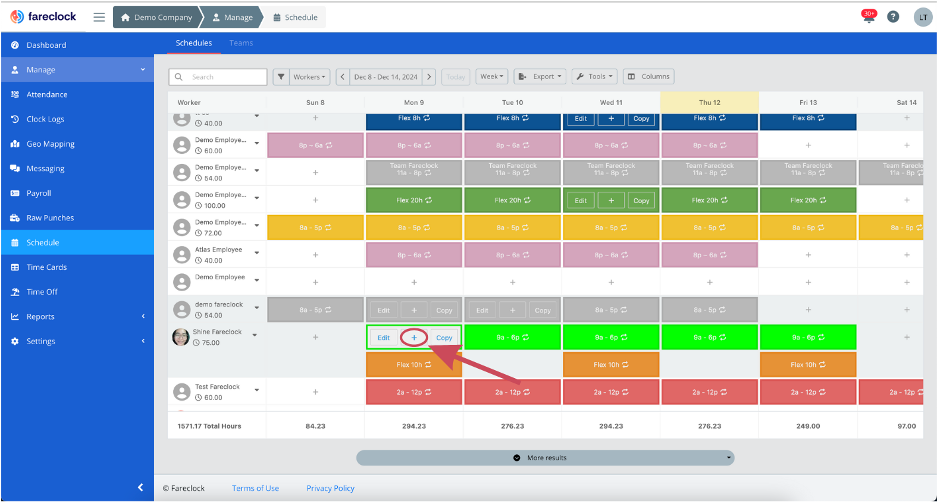Go to next week arrow
938x504 pixels.
pos(430,77)
